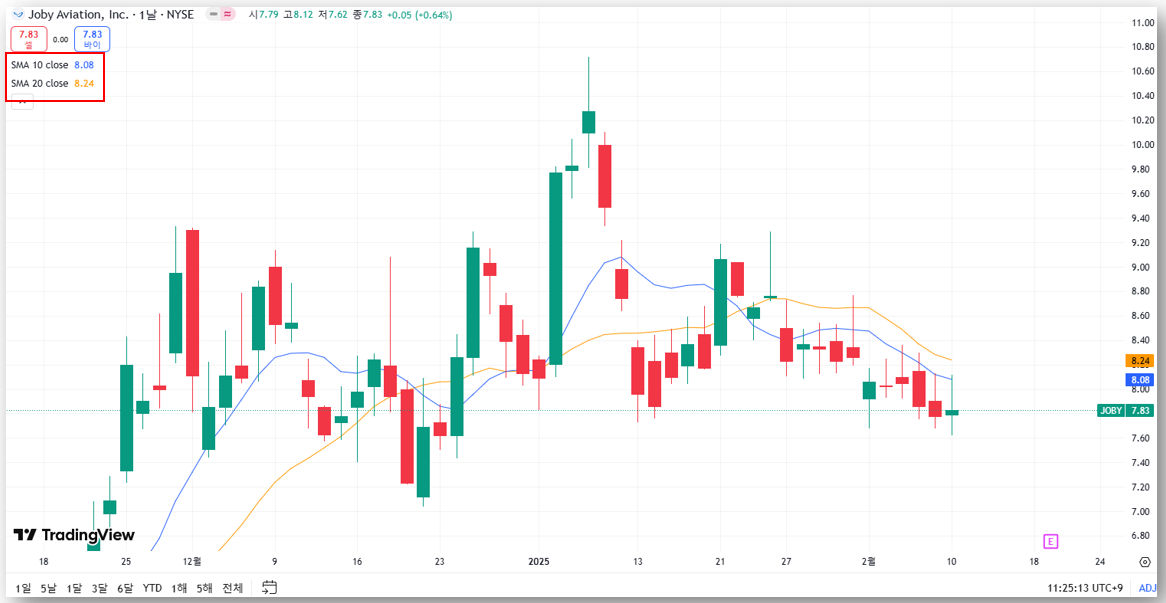The height and width of the screenshot is (603, 1166).
Task: Click the TradingView logo
Action: pos(74,535)
